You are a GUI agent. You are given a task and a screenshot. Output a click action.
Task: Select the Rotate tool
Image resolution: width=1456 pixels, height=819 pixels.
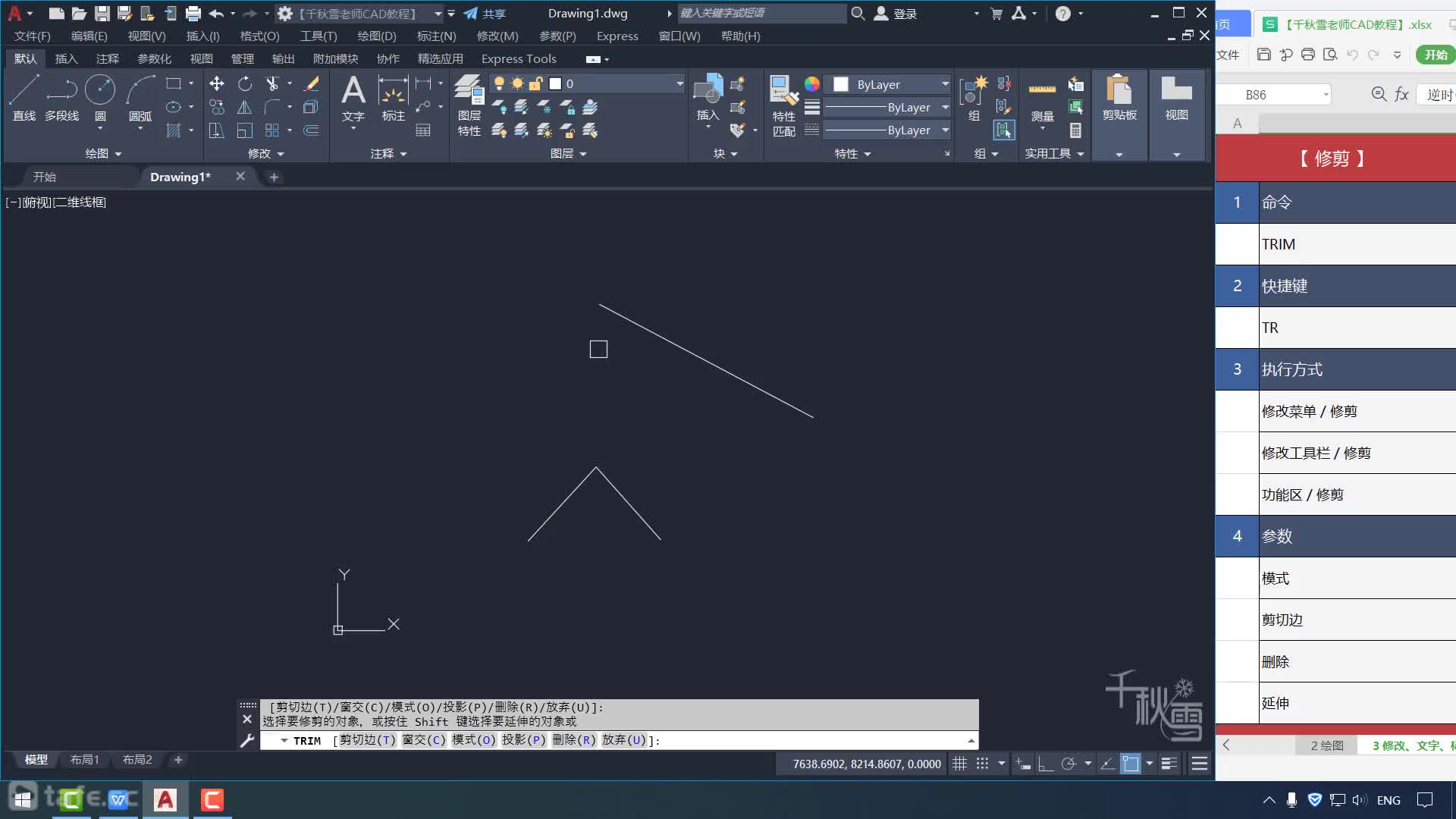(x=244, y=83)
